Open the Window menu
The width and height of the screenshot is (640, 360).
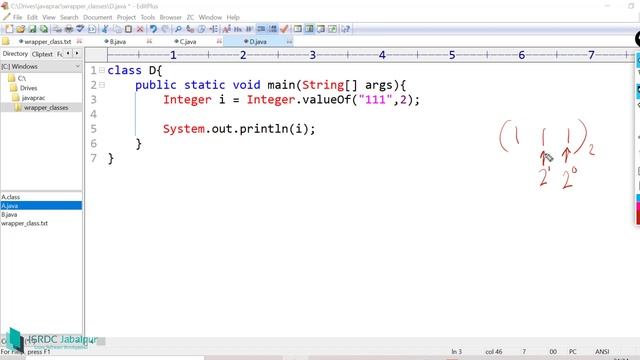[x=210, y=17]
